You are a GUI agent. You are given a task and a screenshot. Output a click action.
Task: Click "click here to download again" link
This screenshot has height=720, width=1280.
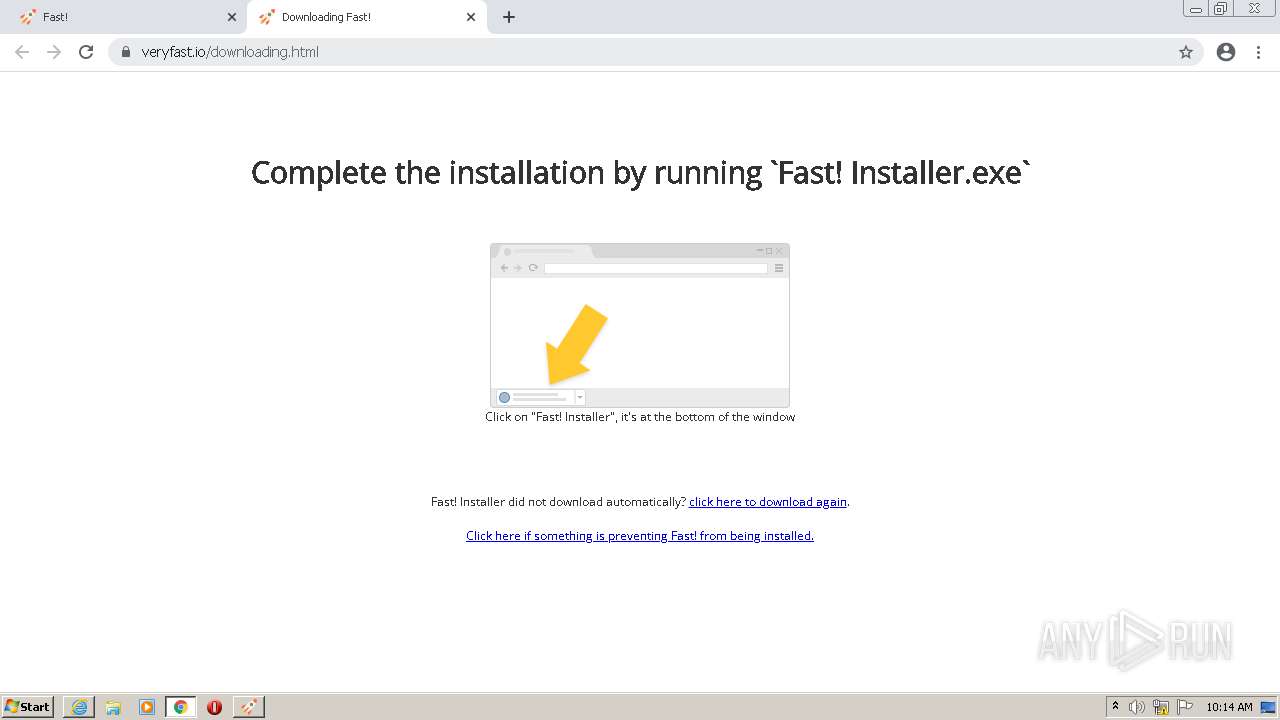768,502
